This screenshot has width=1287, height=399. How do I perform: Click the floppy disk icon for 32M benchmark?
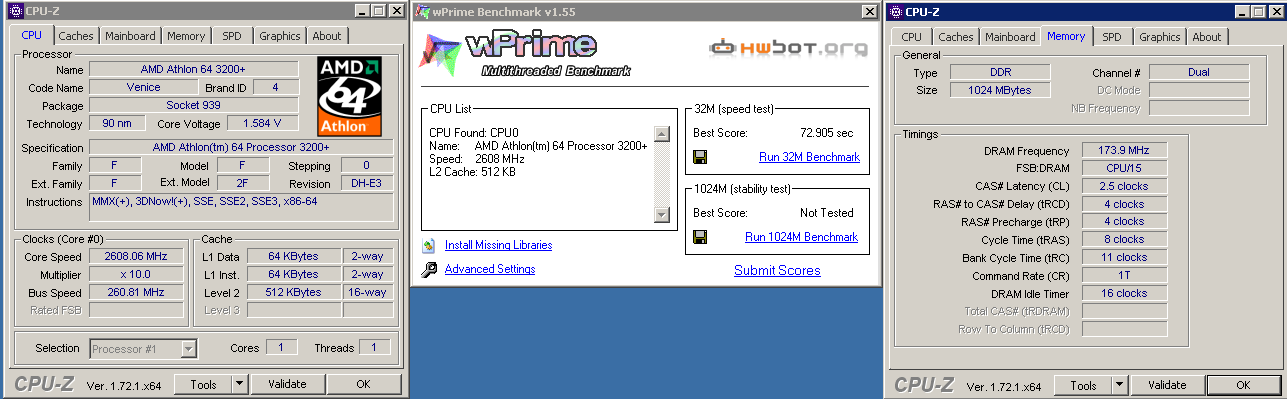(700, 157)
